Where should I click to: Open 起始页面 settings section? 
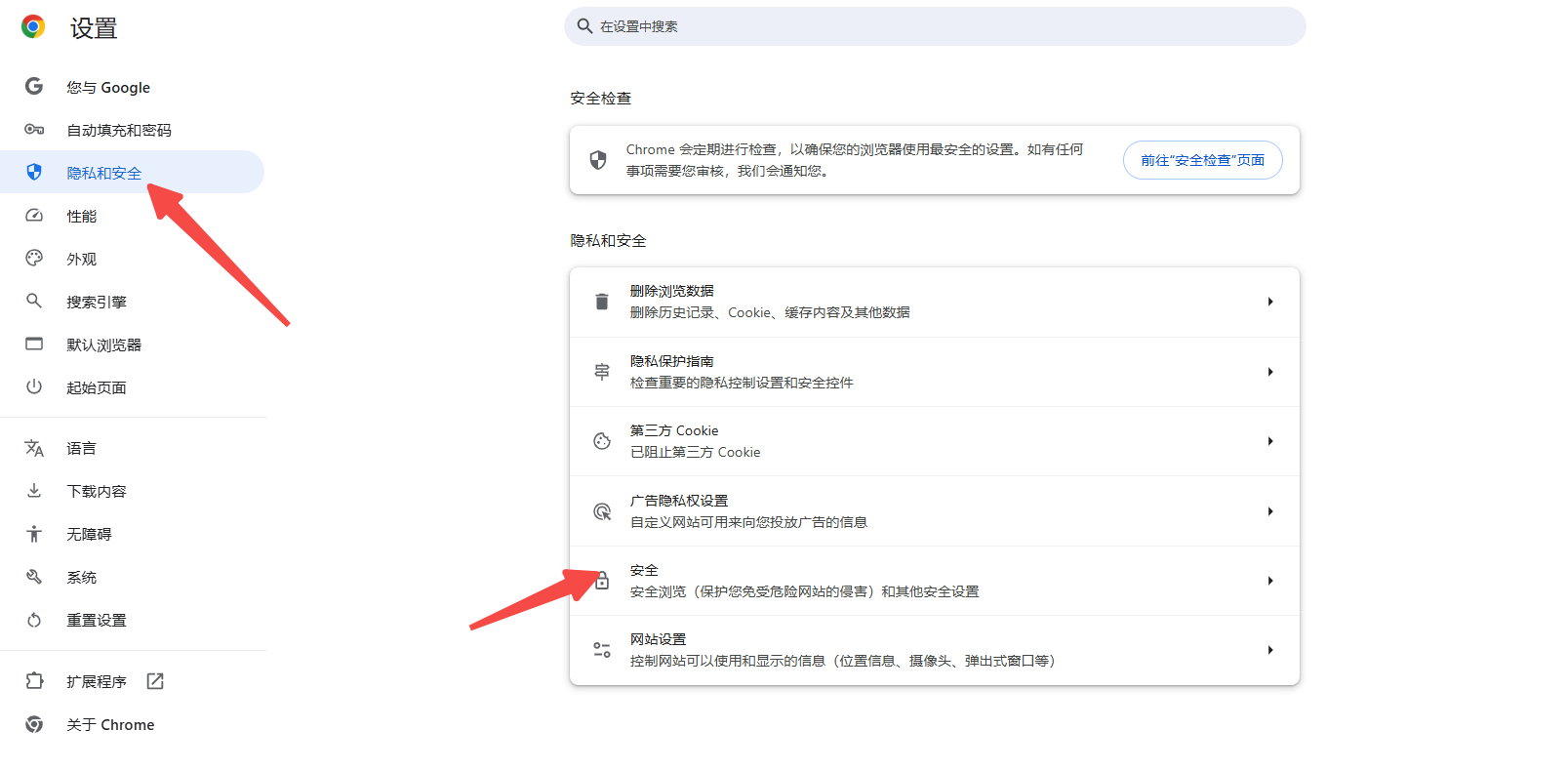(x=132, y=387)
